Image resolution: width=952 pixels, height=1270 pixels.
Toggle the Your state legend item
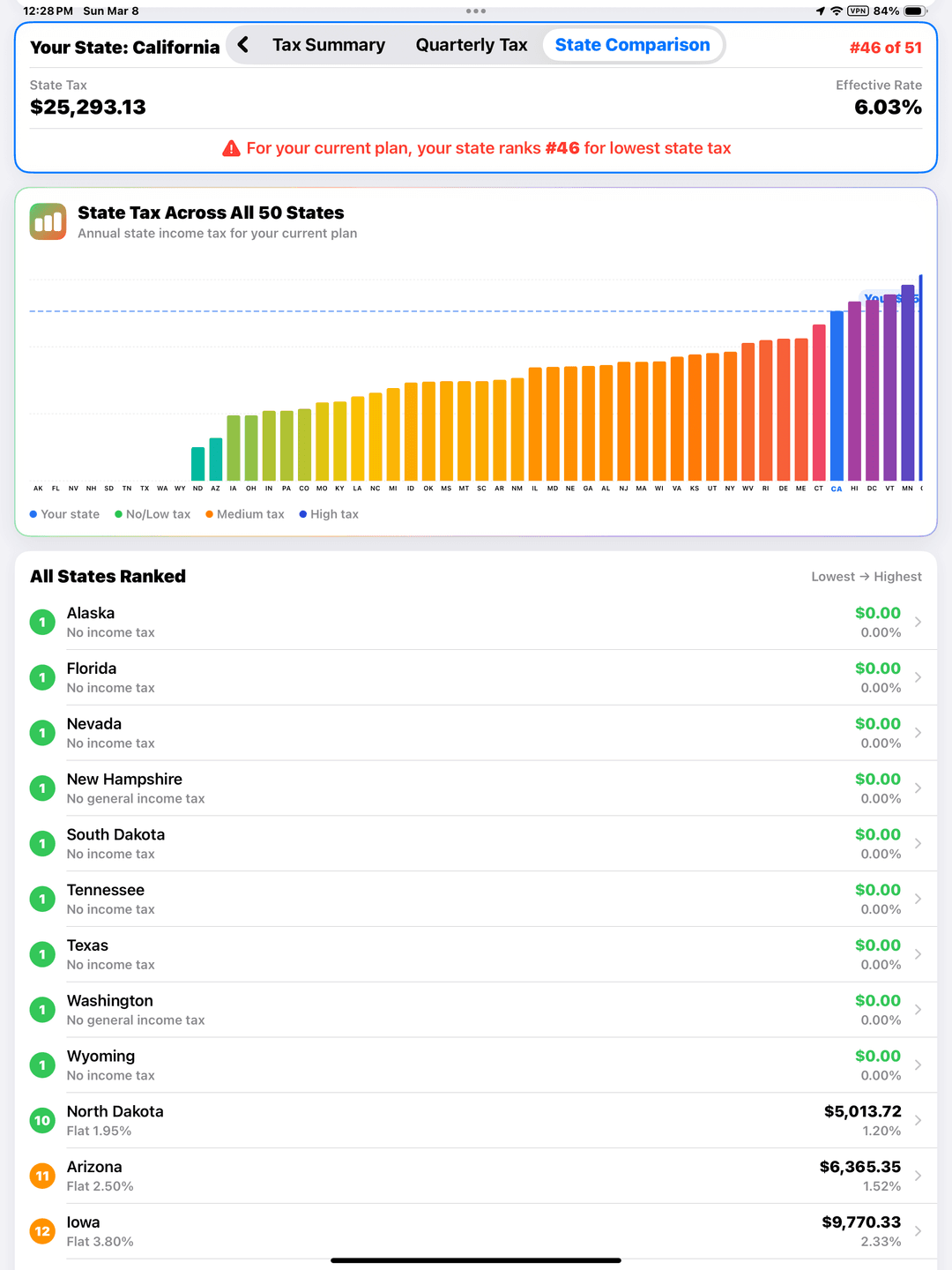point(64,514)
